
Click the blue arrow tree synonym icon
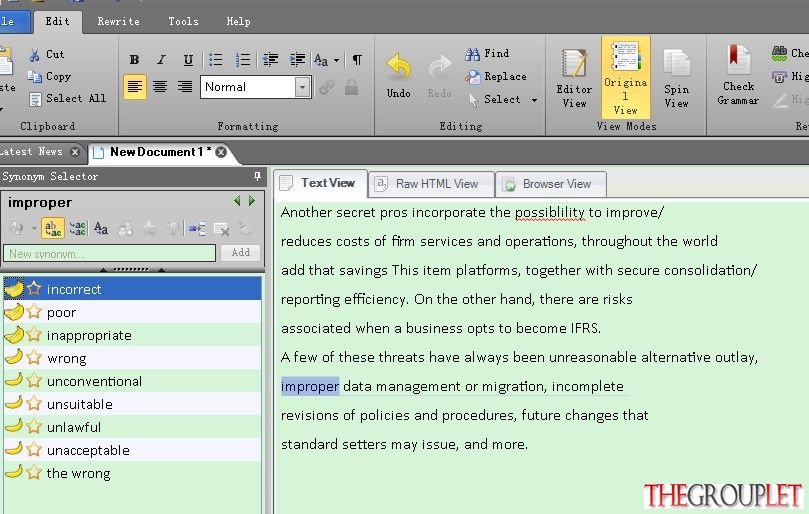click(x=197, y=228)
